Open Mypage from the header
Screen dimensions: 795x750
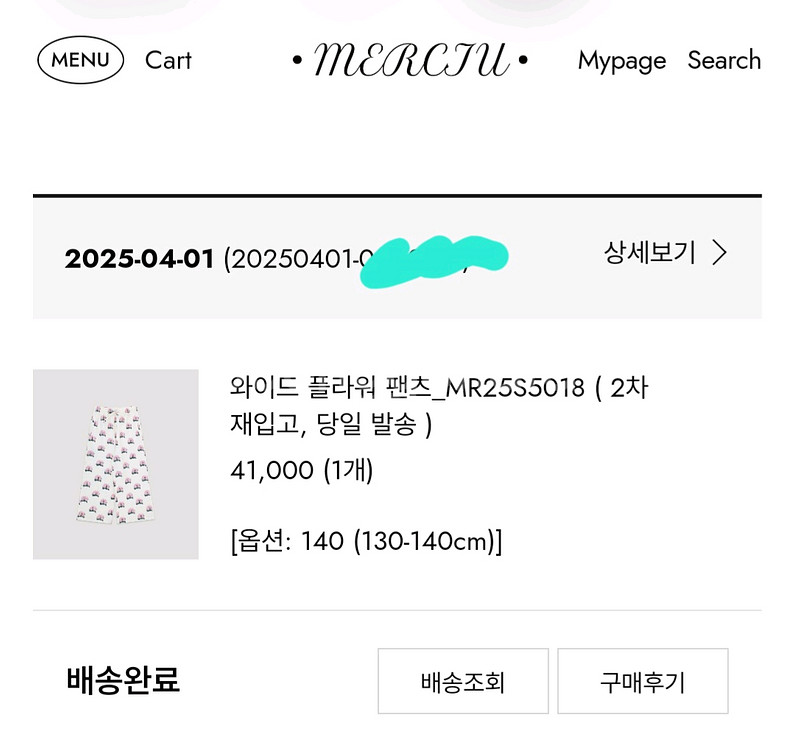621,60
